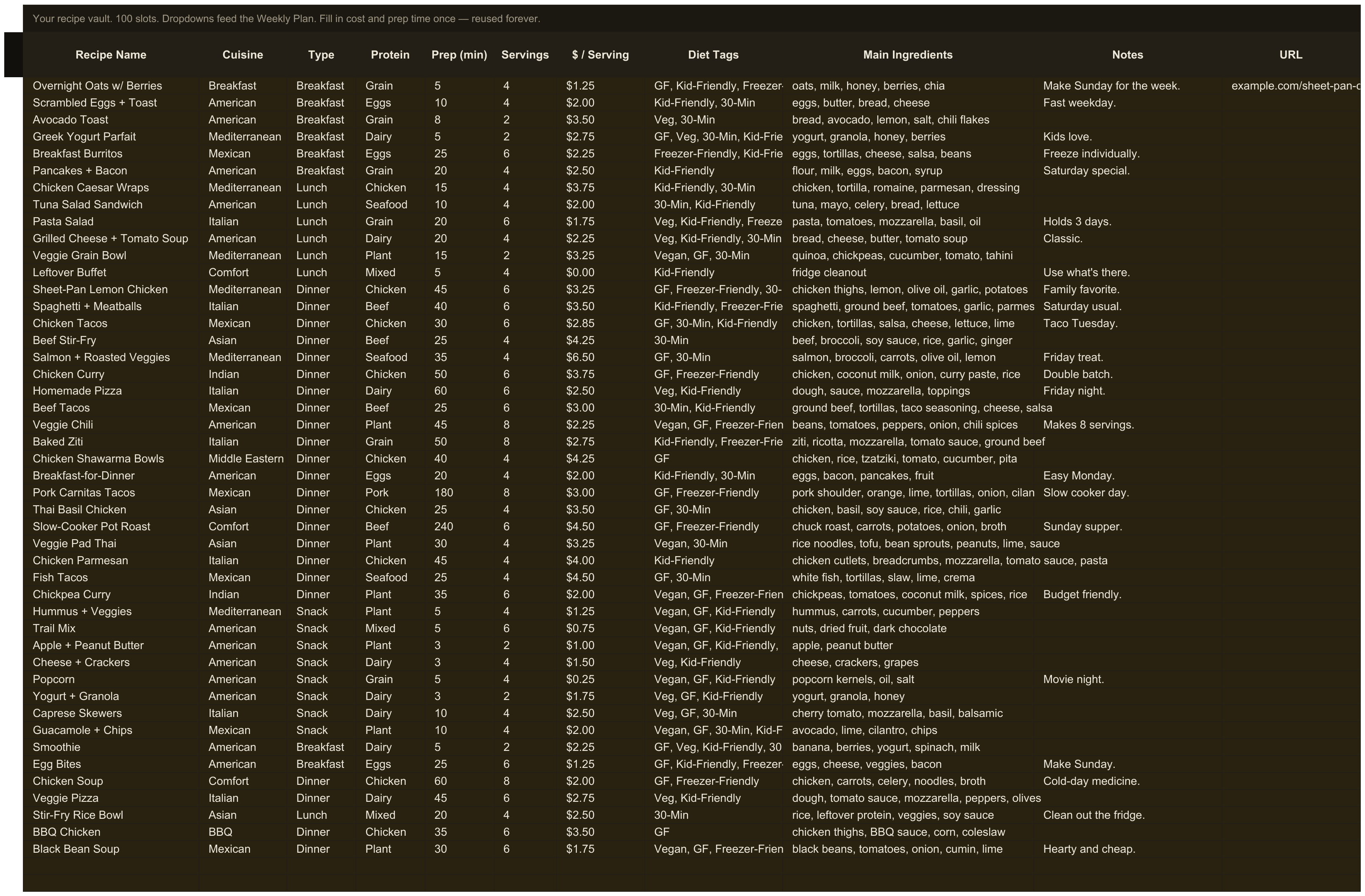
Task: Click the Leftover Buffet cell
Action: coord(111,272)
